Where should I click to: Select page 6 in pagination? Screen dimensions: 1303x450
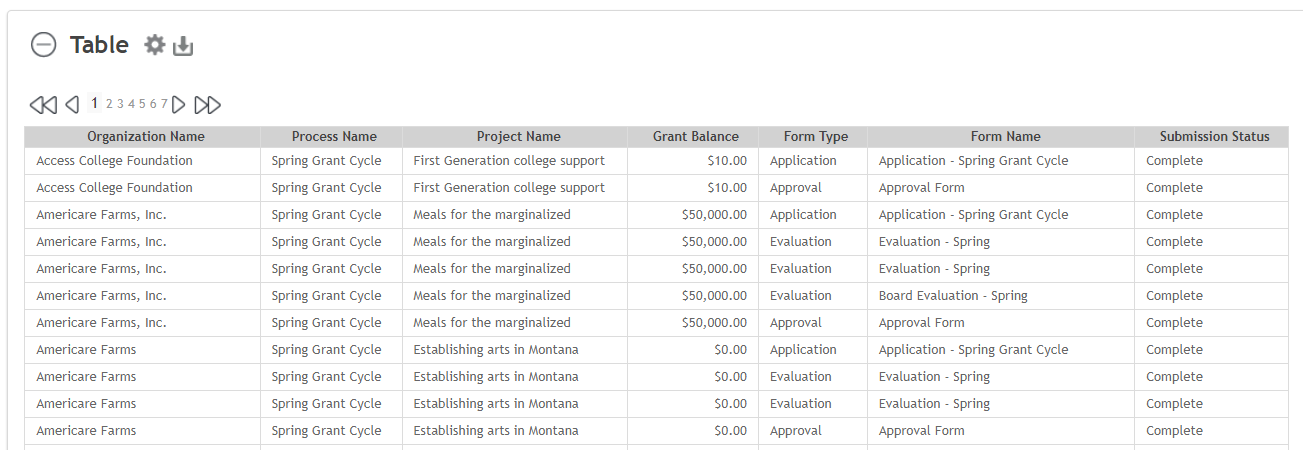pyautogui.click(x=153, y=104)
